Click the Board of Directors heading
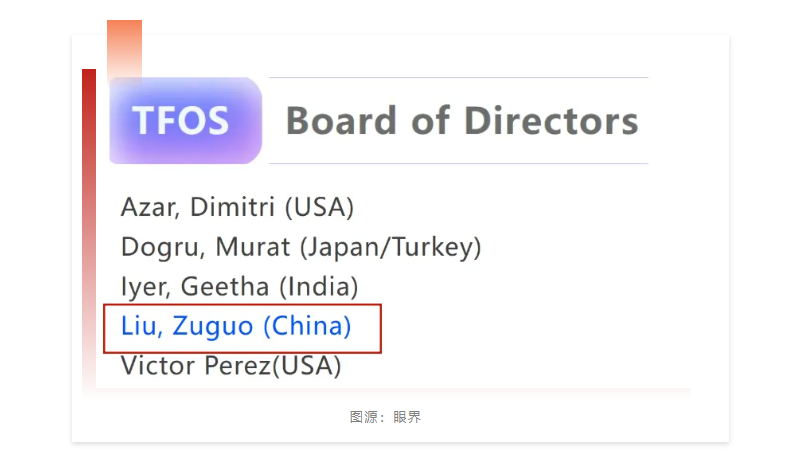803x476 pixels. (x=461, y=121)
